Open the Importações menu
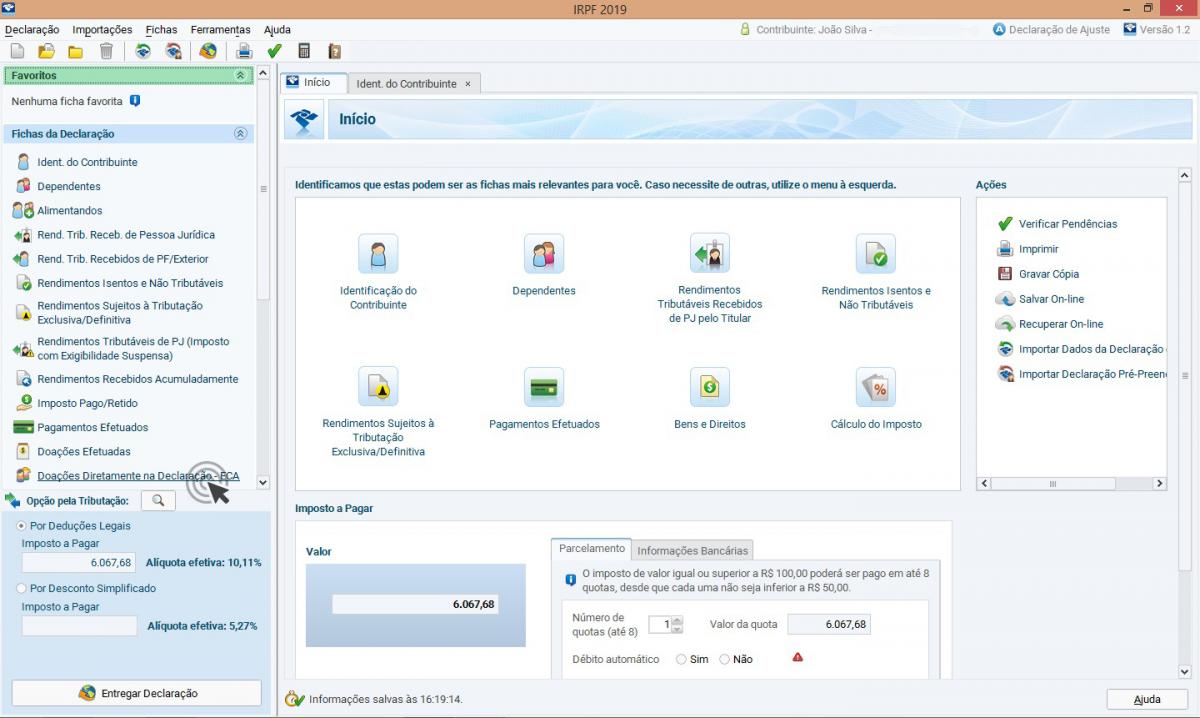1200x718 pixels. pos(102,30)
